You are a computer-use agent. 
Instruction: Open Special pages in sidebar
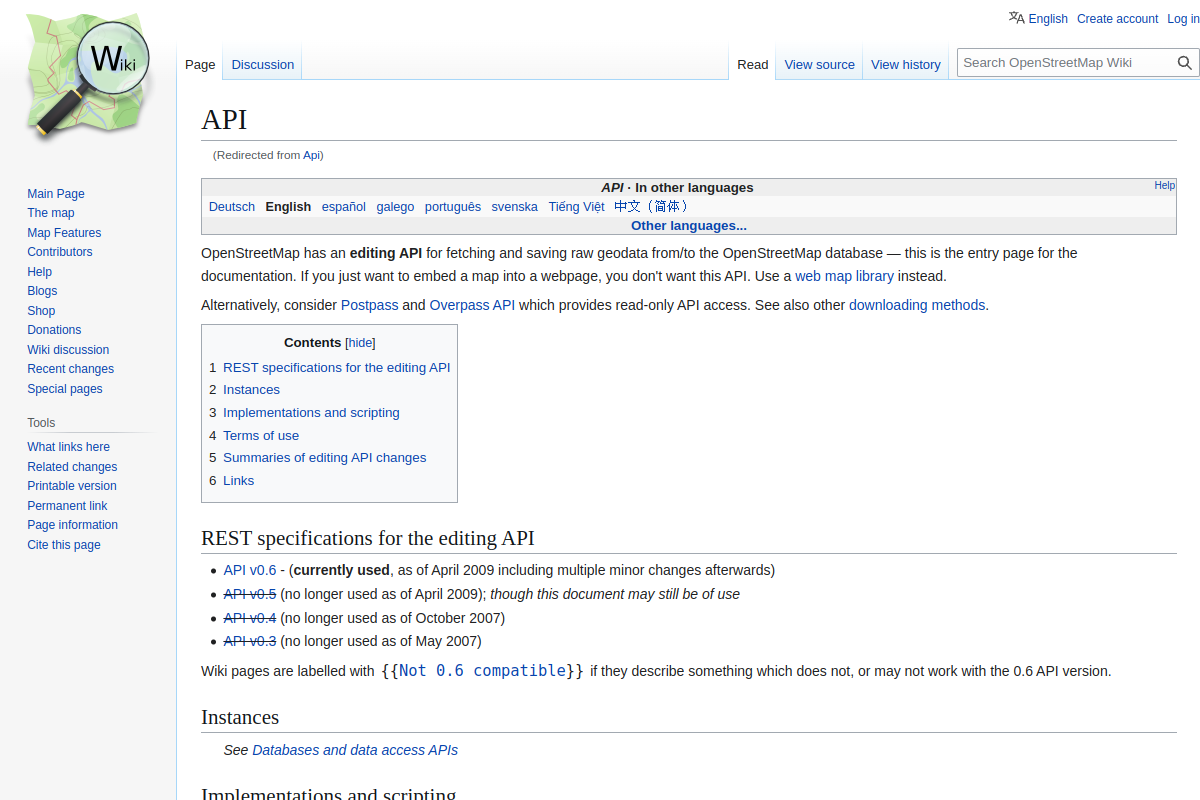click(65, 389)
